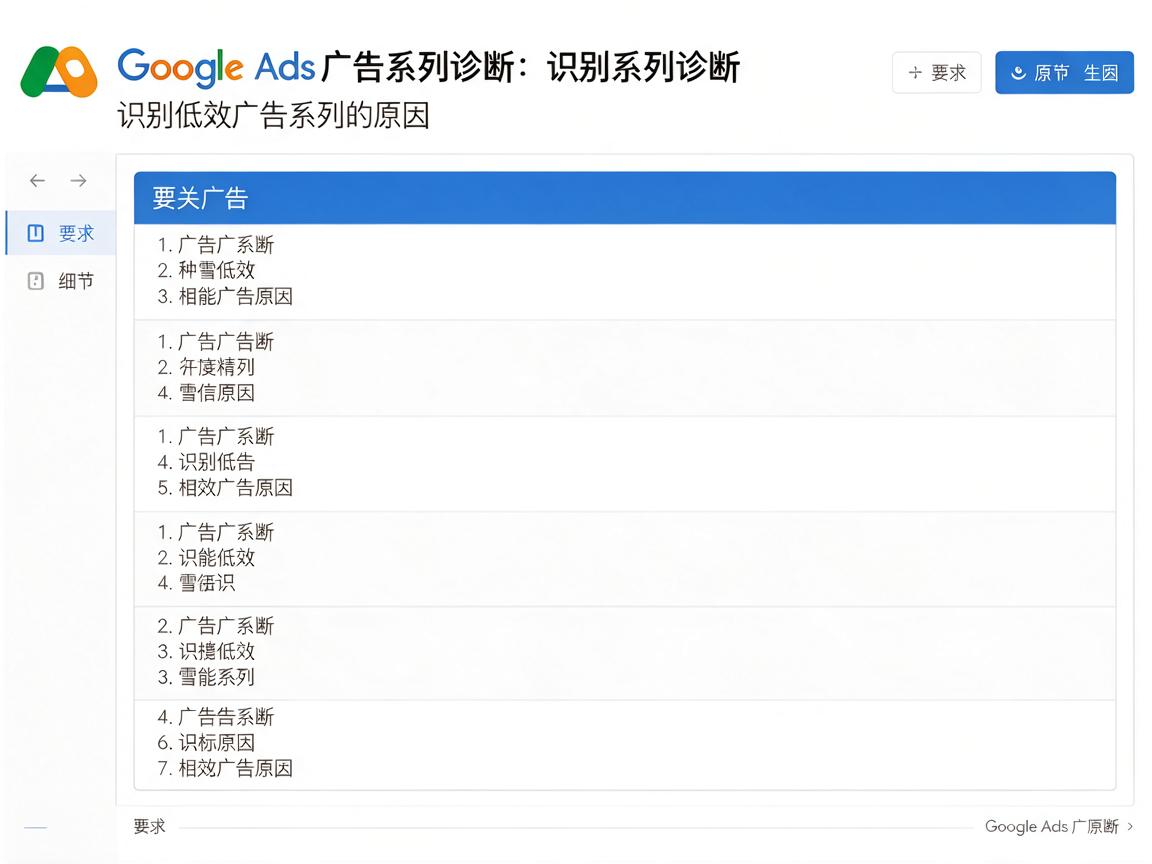
Task: Select the row '2. 种雪低效'
Action: 206,270
